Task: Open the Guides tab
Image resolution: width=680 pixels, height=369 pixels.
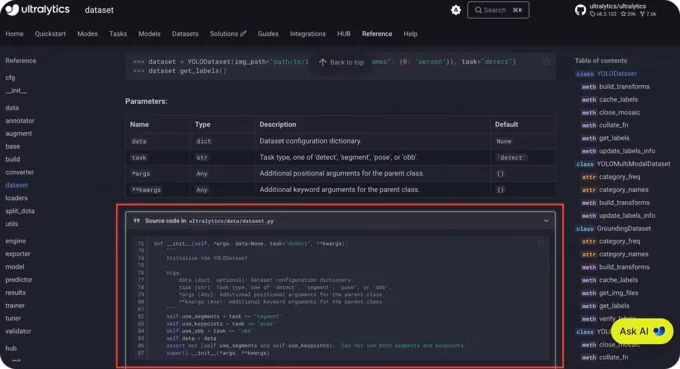Action: coord(268,34)
